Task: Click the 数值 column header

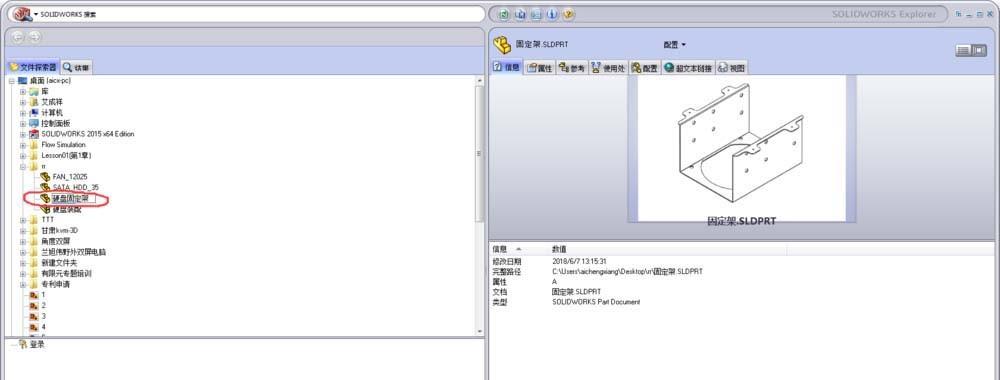Action: pyautogui.click(x=559, y=249)
